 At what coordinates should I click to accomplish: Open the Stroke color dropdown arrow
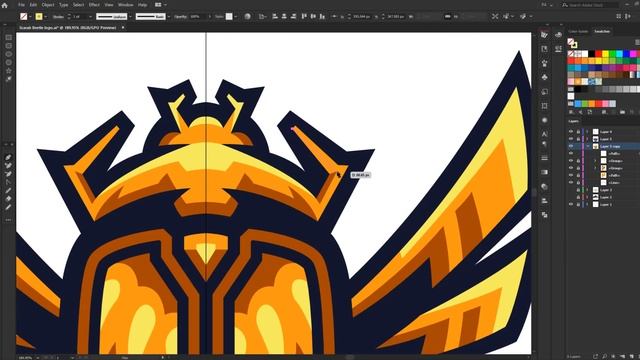(x=45, y=17)
